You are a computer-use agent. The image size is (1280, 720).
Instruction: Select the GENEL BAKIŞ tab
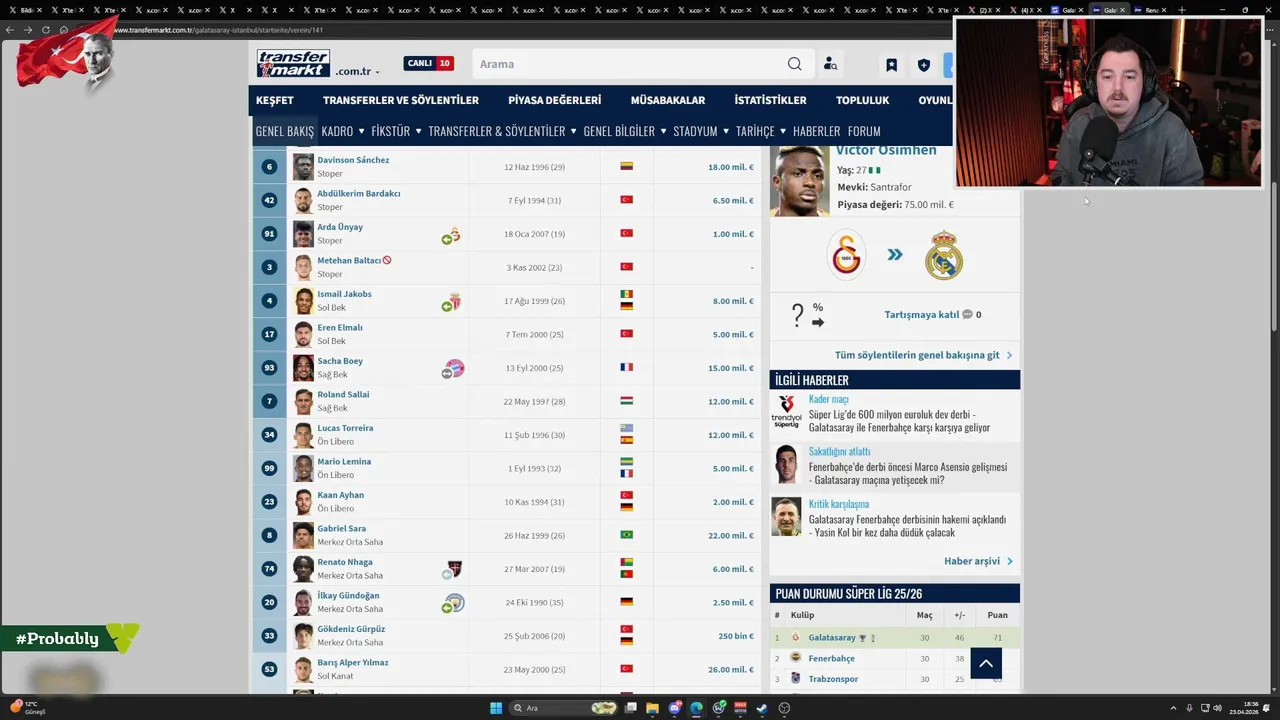click(x=285, y=131)
